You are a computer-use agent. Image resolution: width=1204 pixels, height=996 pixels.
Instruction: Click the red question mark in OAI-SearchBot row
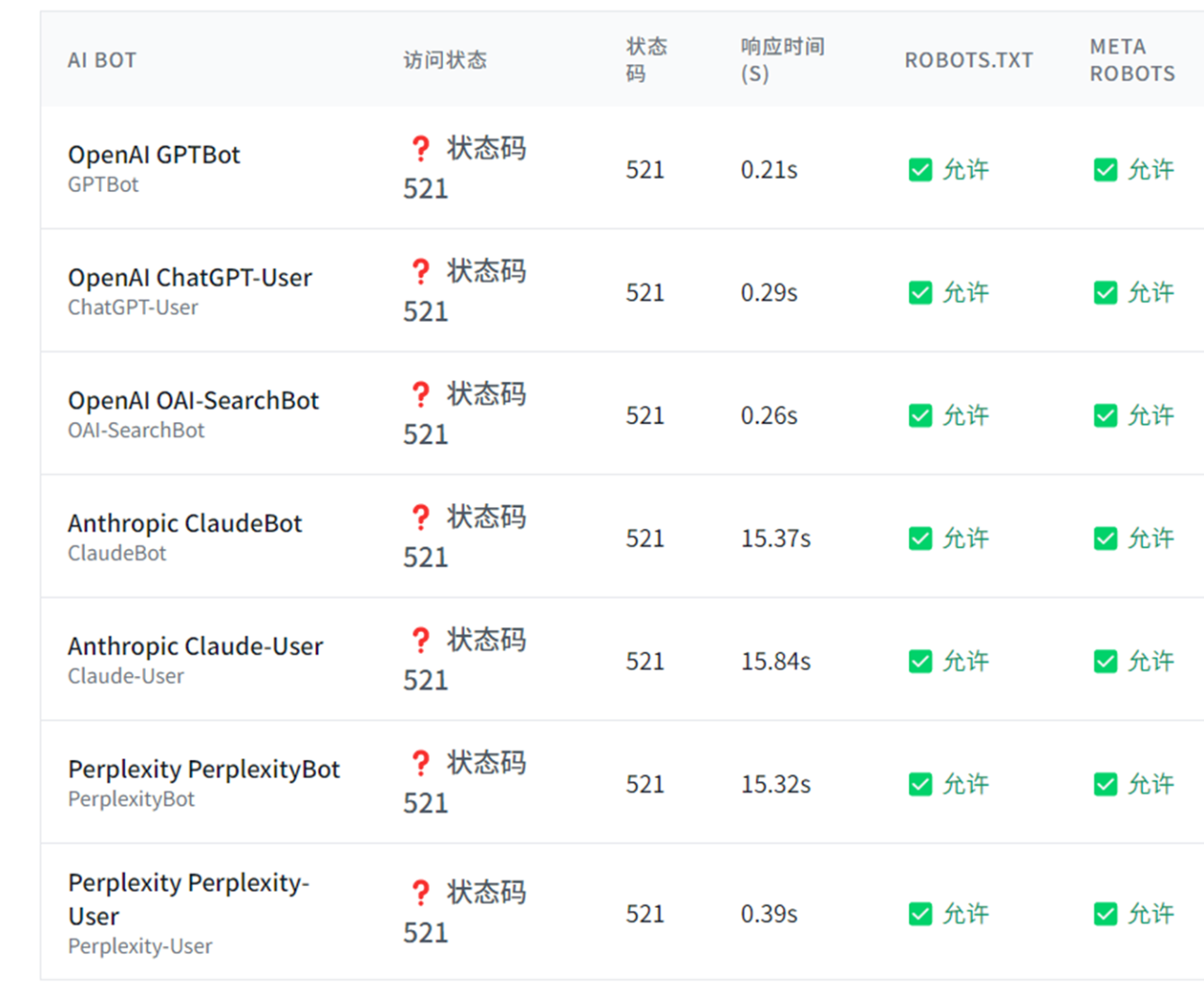tap(420, 394)
